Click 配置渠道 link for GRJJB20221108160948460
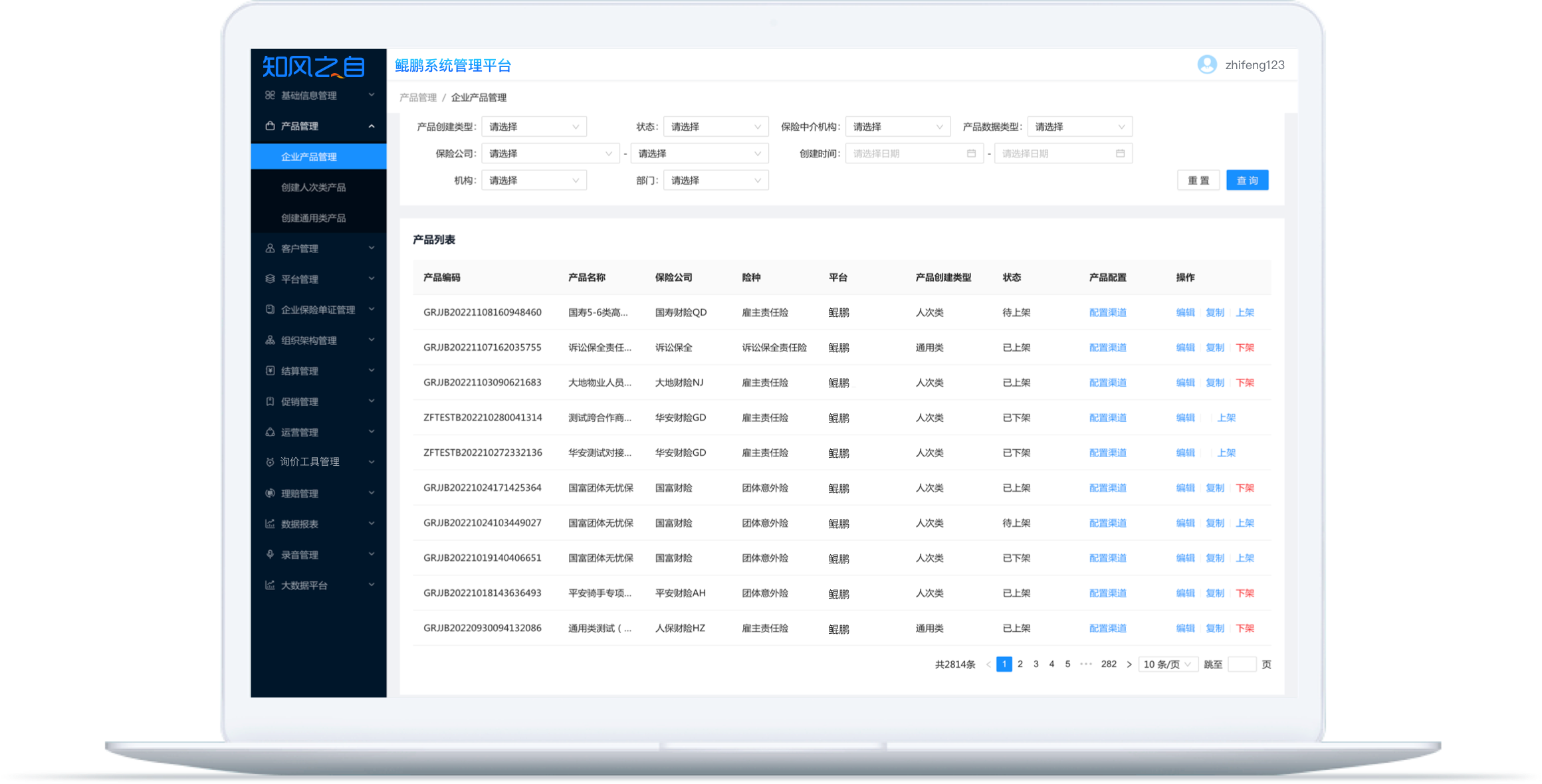Viewport: 1542px width, 784px height. pyautogui.click(x=1107, y=312)
